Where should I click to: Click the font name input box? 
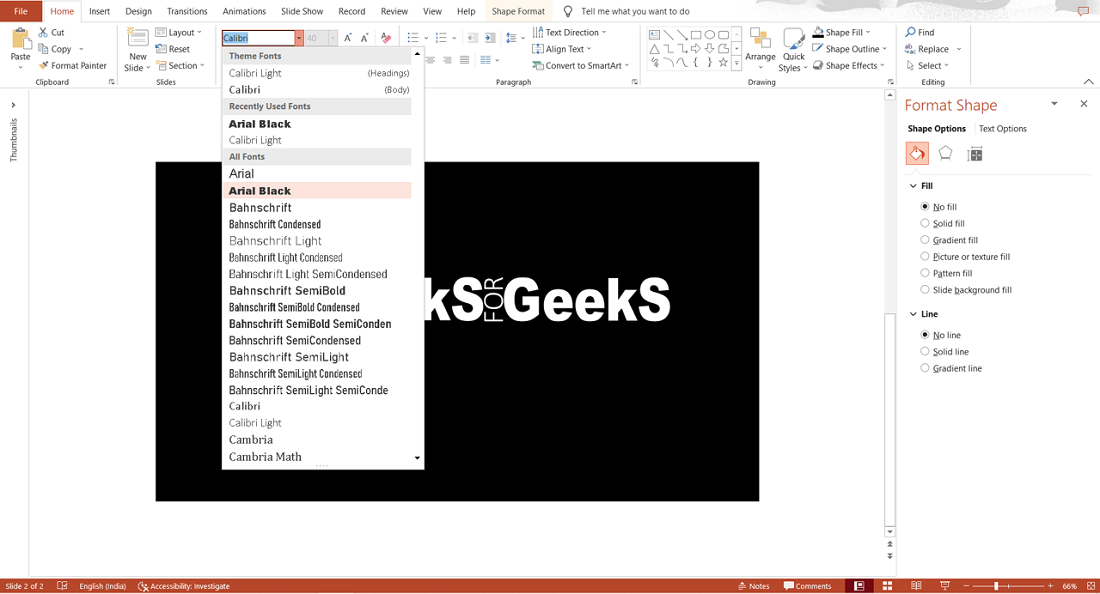[258, 38]
